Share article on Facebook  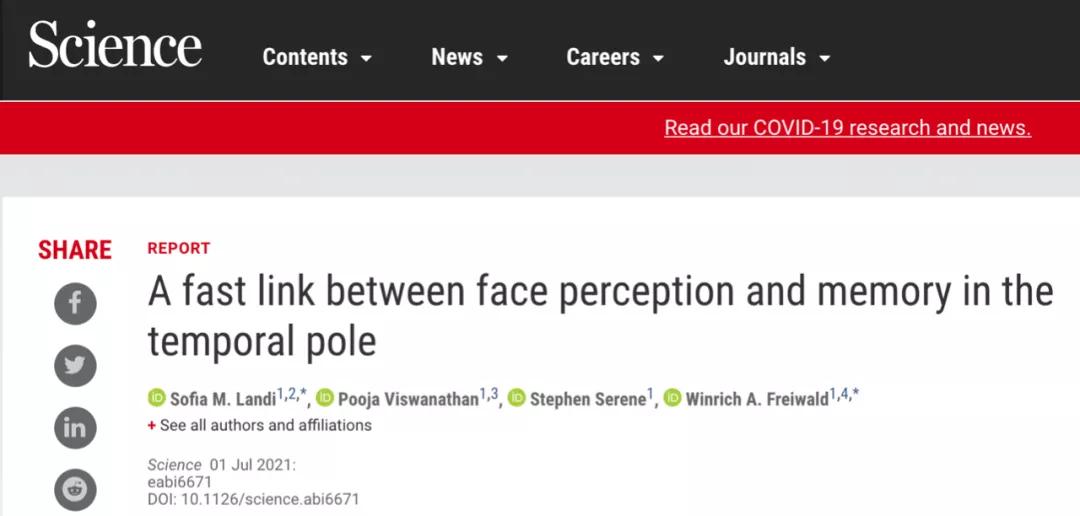(x=75, y=304)
